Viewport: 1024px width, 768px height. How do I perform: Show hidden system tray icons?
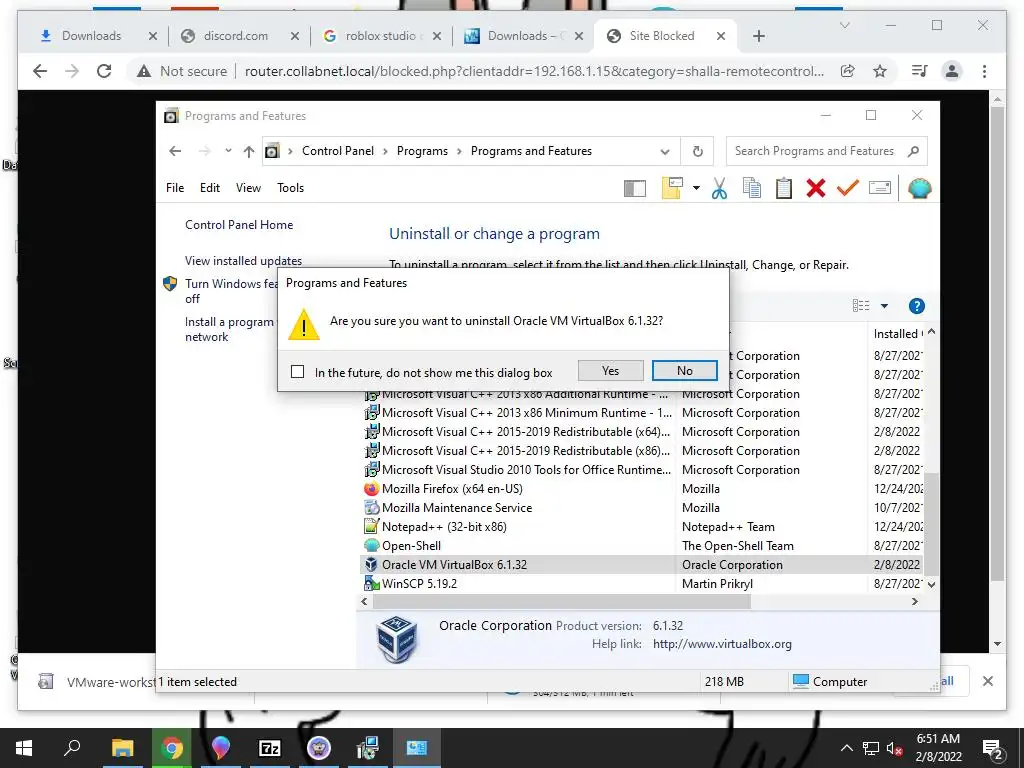[846, 748]
